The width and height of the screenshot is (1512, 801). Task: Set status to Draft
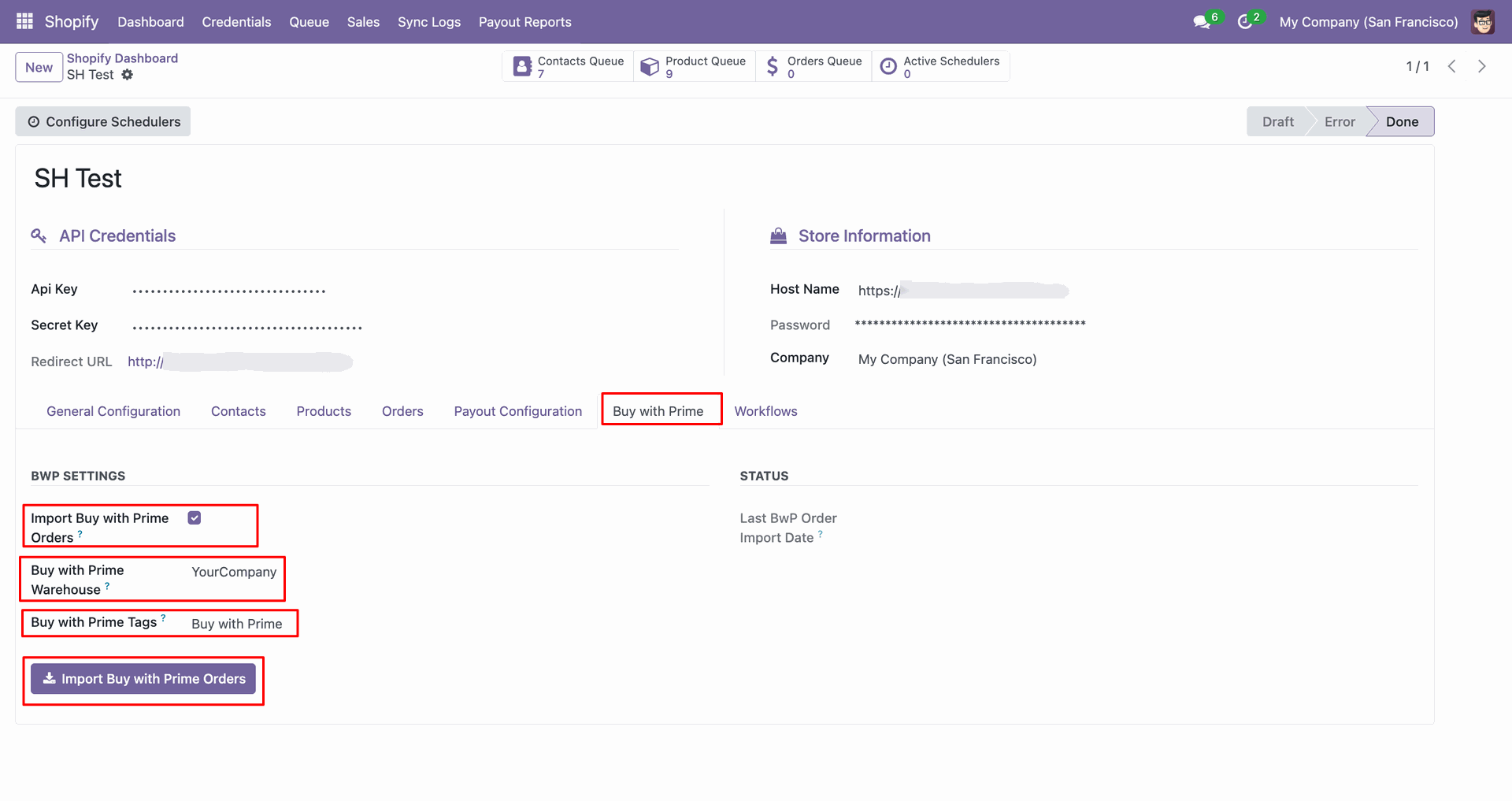(x=1277, y=121)
